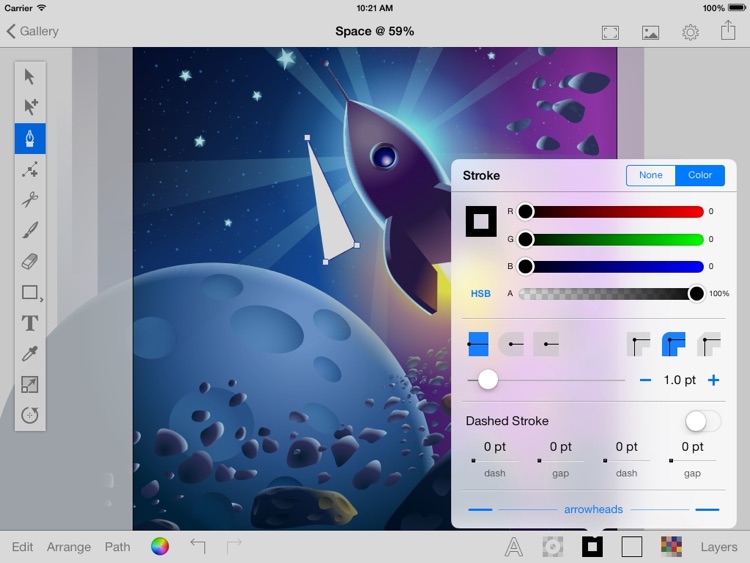750x563 pixels.
Task: Click the blue B channel slider
Action: click(610, 266)
